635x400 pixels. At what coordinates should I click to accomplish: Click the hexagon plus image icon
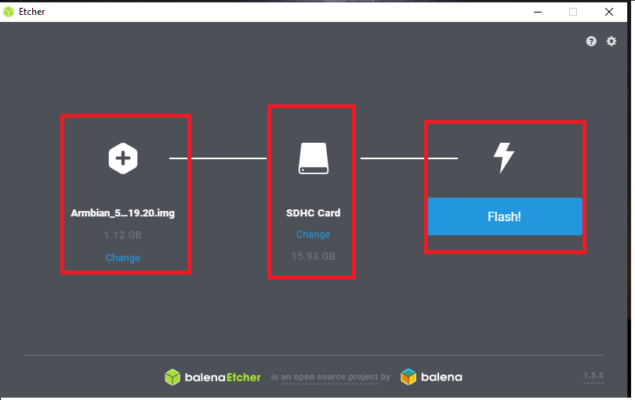coord(123,157)
